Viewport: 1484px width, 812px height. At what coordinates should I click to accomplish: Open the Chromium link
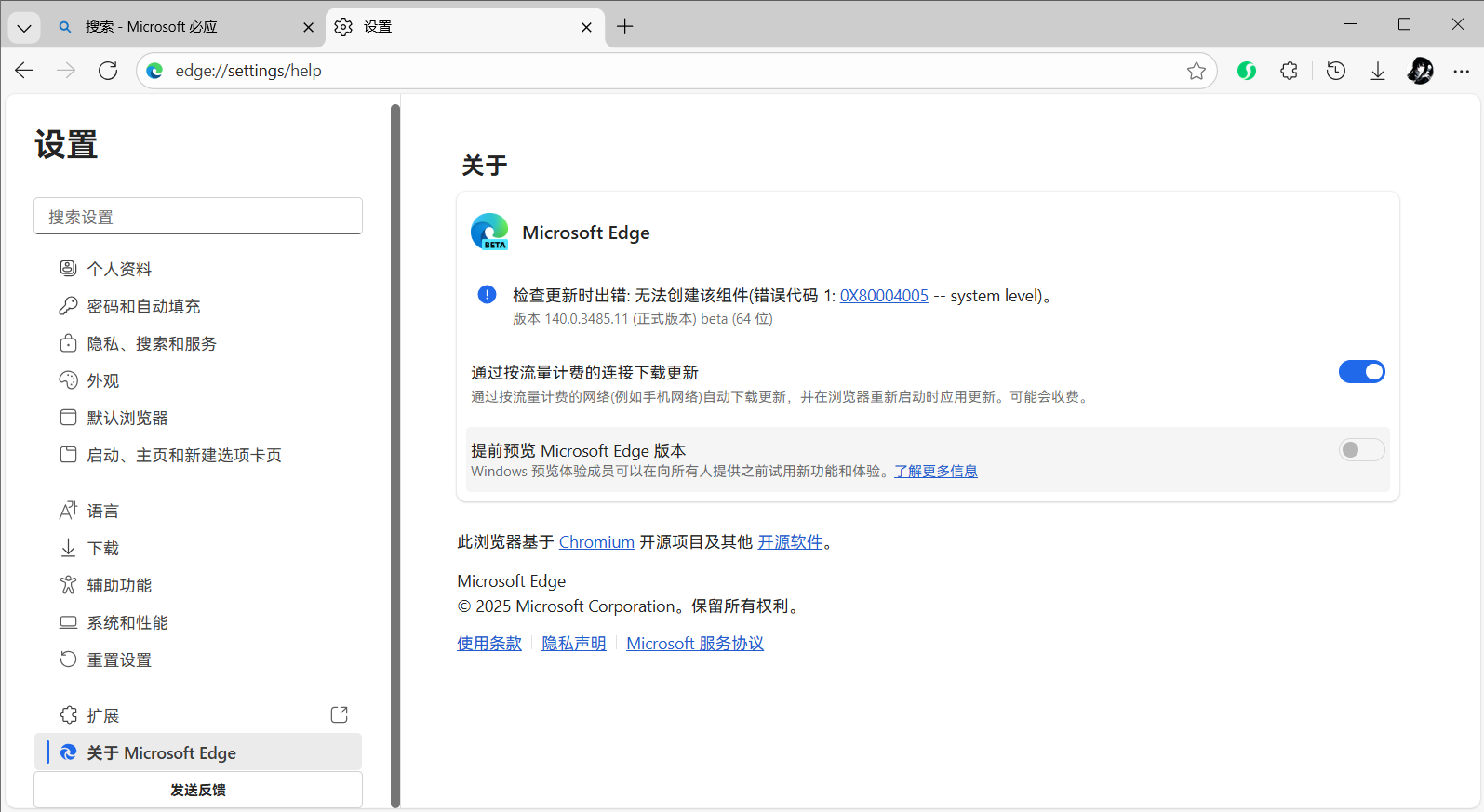[596, 542]
